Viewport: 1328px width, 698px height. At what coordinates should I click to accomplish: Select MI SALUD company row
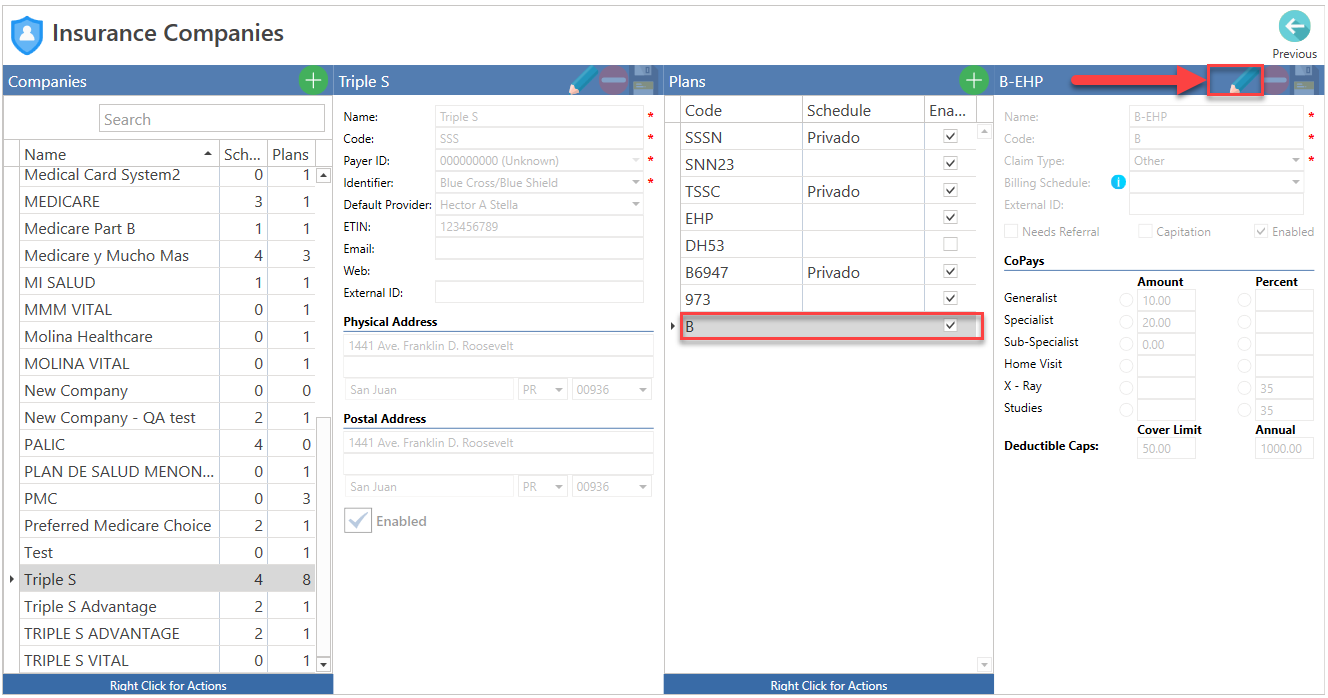(168, 282)
